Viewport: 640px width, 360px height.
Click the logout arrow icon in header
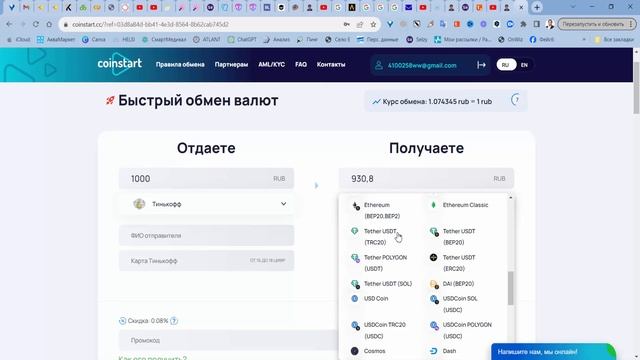481,65
